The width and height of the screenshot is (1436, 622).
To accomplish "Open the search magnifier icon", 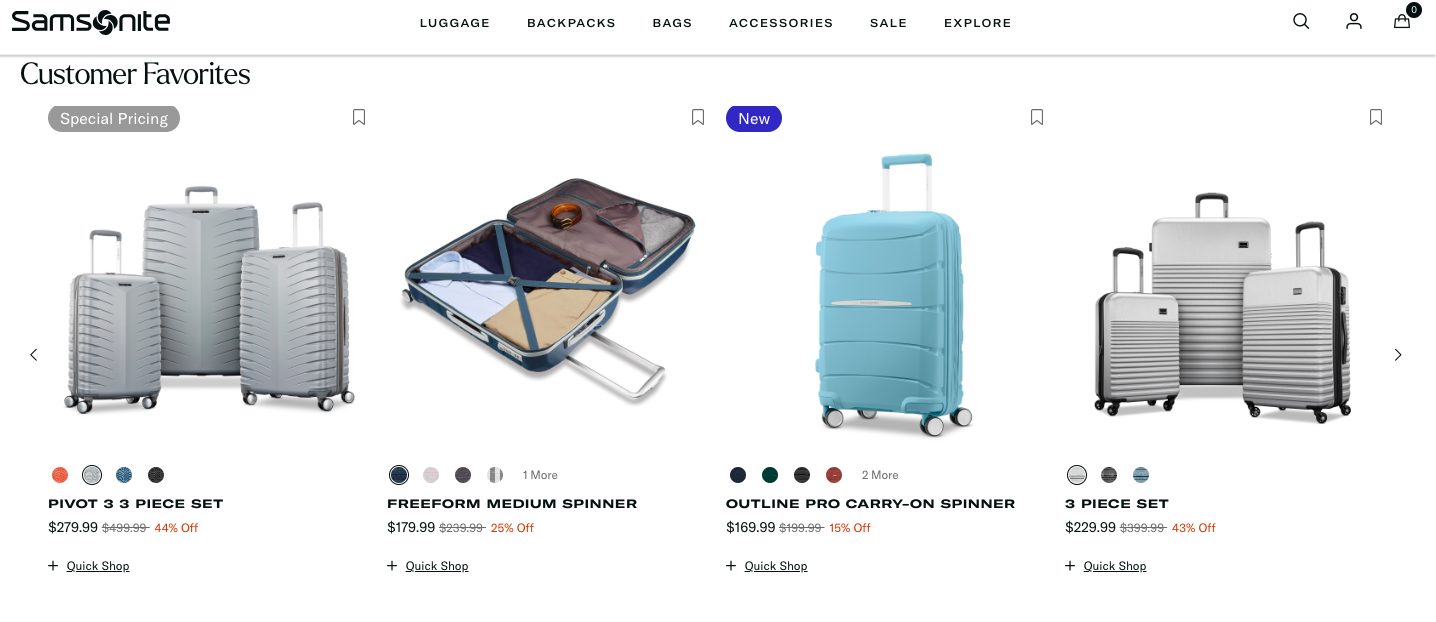I will click(x=1301, y=21).
